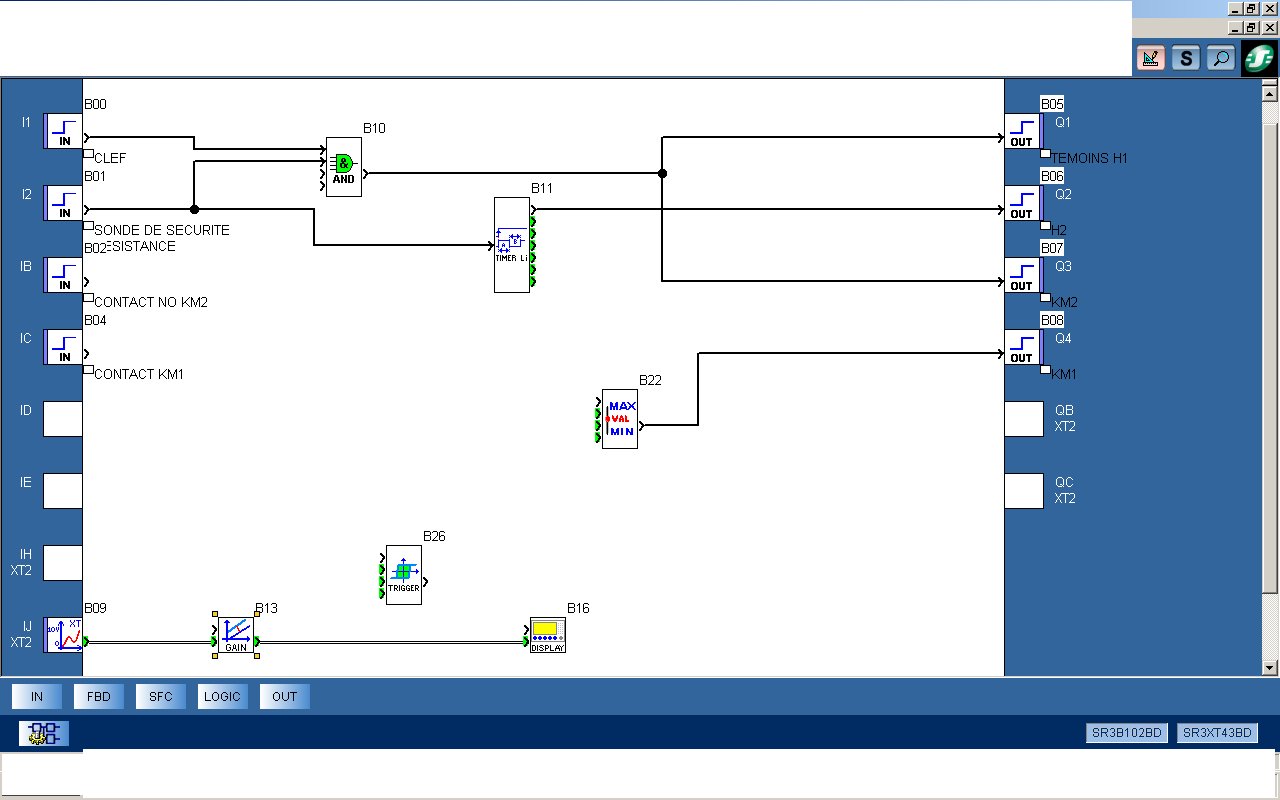Click the B11 block number label
The height and width of the screenshot is (800, 1280).
point(542,188)
